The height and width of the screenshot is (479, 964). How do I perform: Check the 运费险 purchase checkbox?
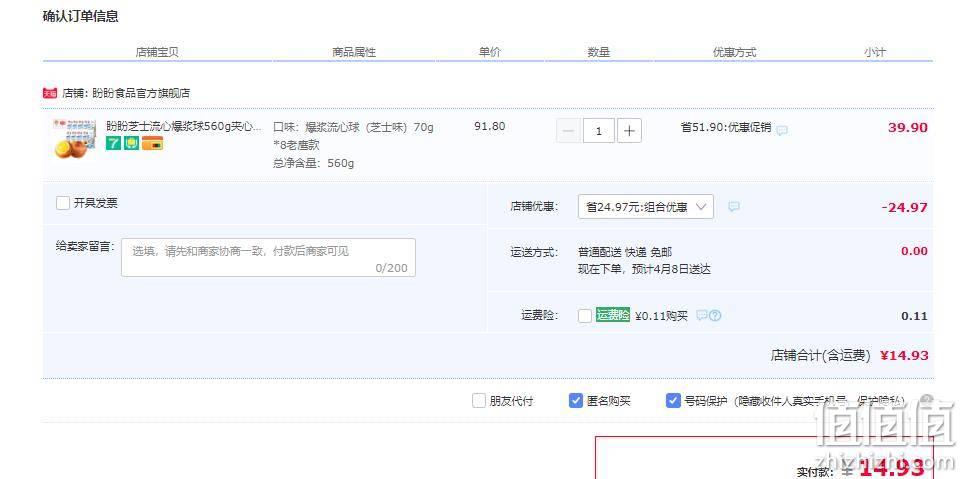coord(585,316)
